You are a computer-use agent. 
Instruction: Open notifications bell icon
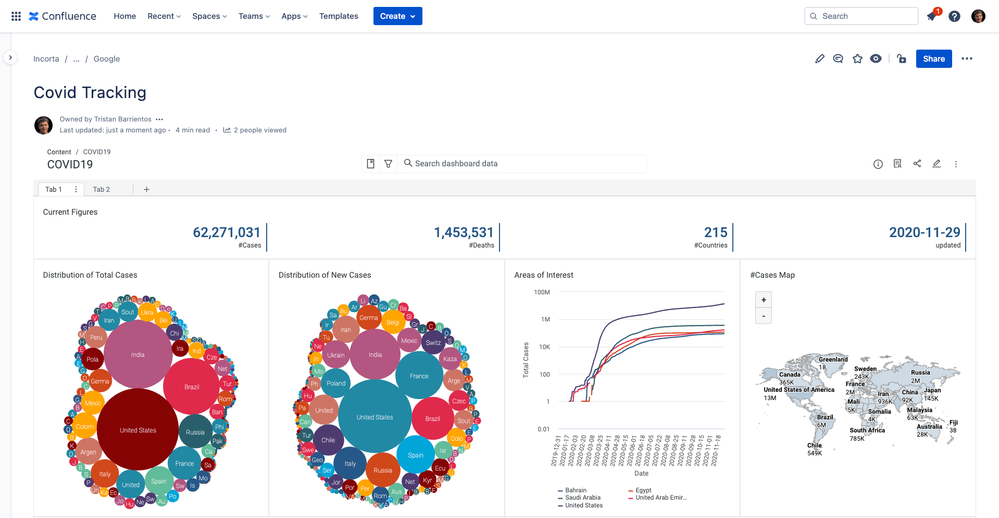click(931, 16)
